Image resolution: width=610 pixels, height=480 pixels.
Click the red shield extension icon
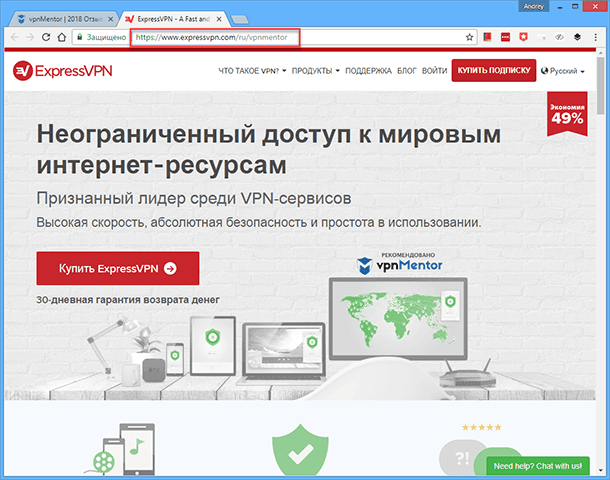(x=523, y=37)
